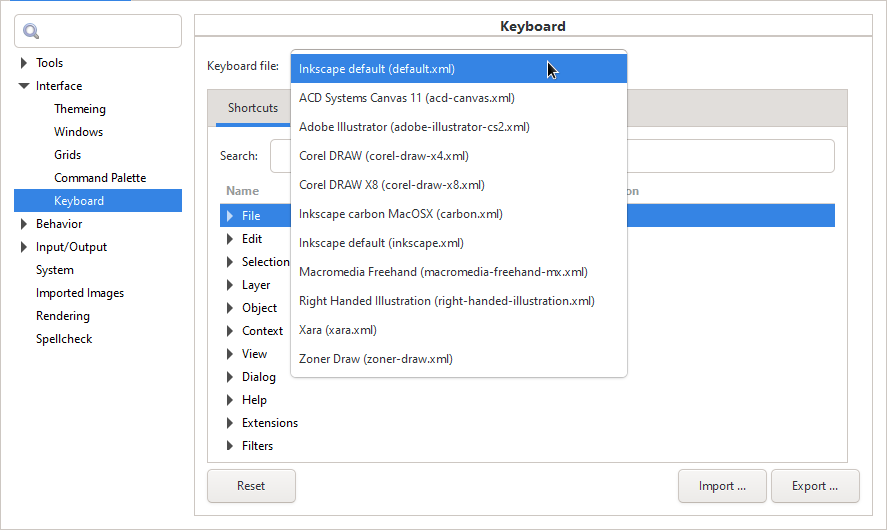Image resolution: width=887 pixels, height=530 pixels.
Task: Collapse the Interface category
Action: (24, 86)
